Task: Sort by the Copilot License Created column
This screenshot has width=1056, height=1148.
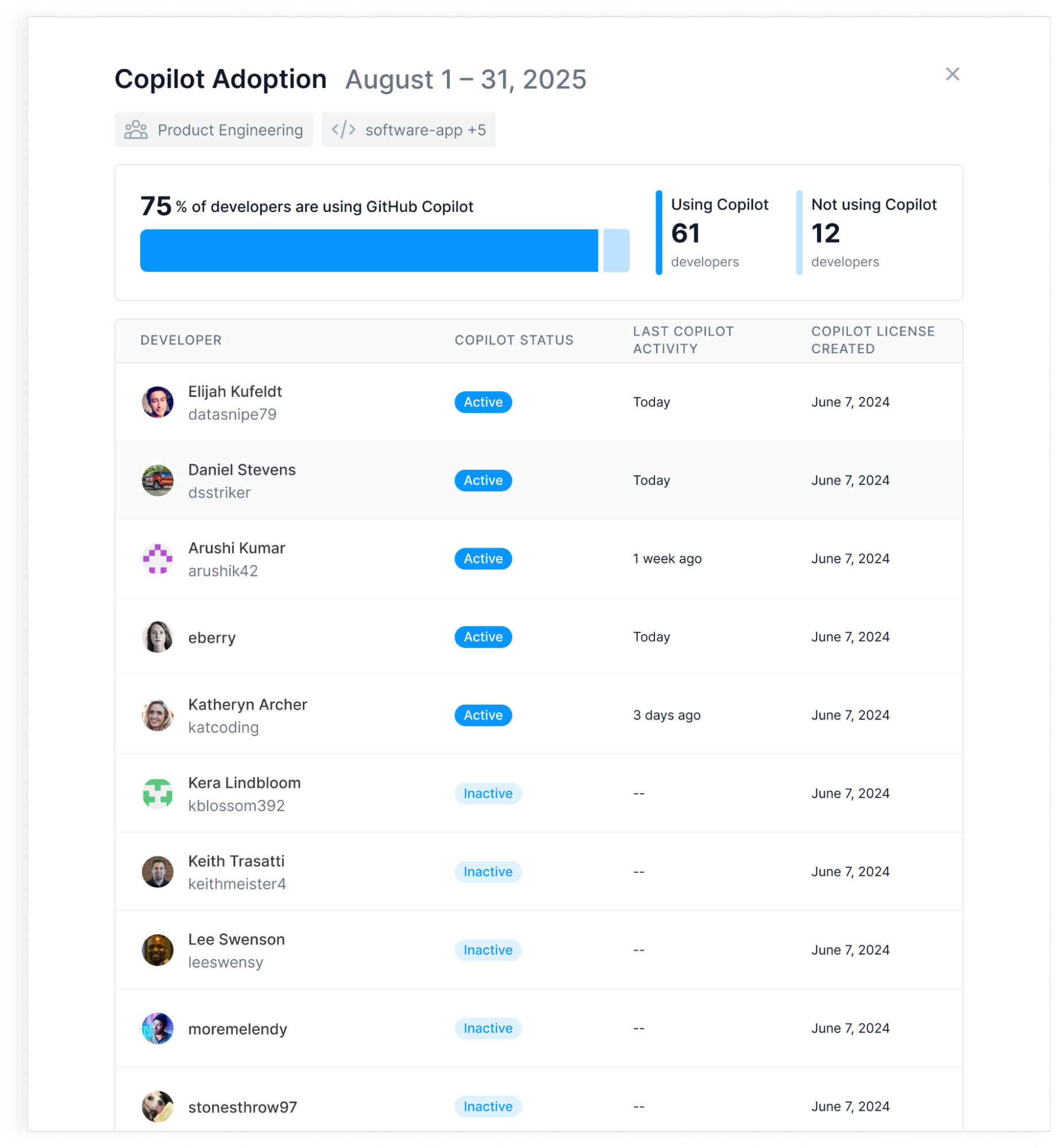Action: pos(872,340)
